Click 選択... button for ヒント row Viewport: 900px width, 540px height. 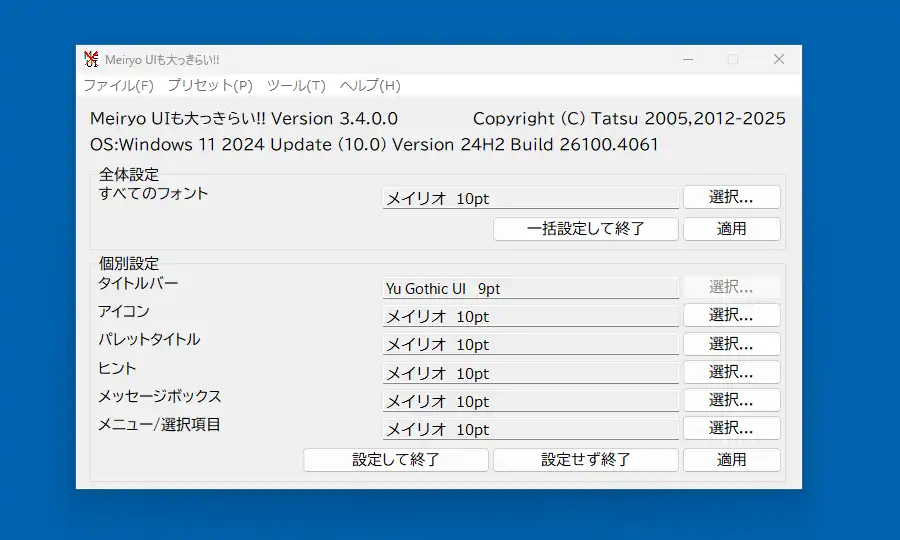pos(732,372)
